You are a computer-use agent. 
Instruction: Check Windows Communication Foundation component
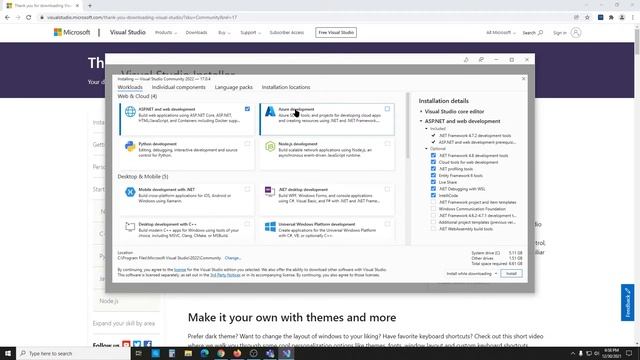[433, 209]
